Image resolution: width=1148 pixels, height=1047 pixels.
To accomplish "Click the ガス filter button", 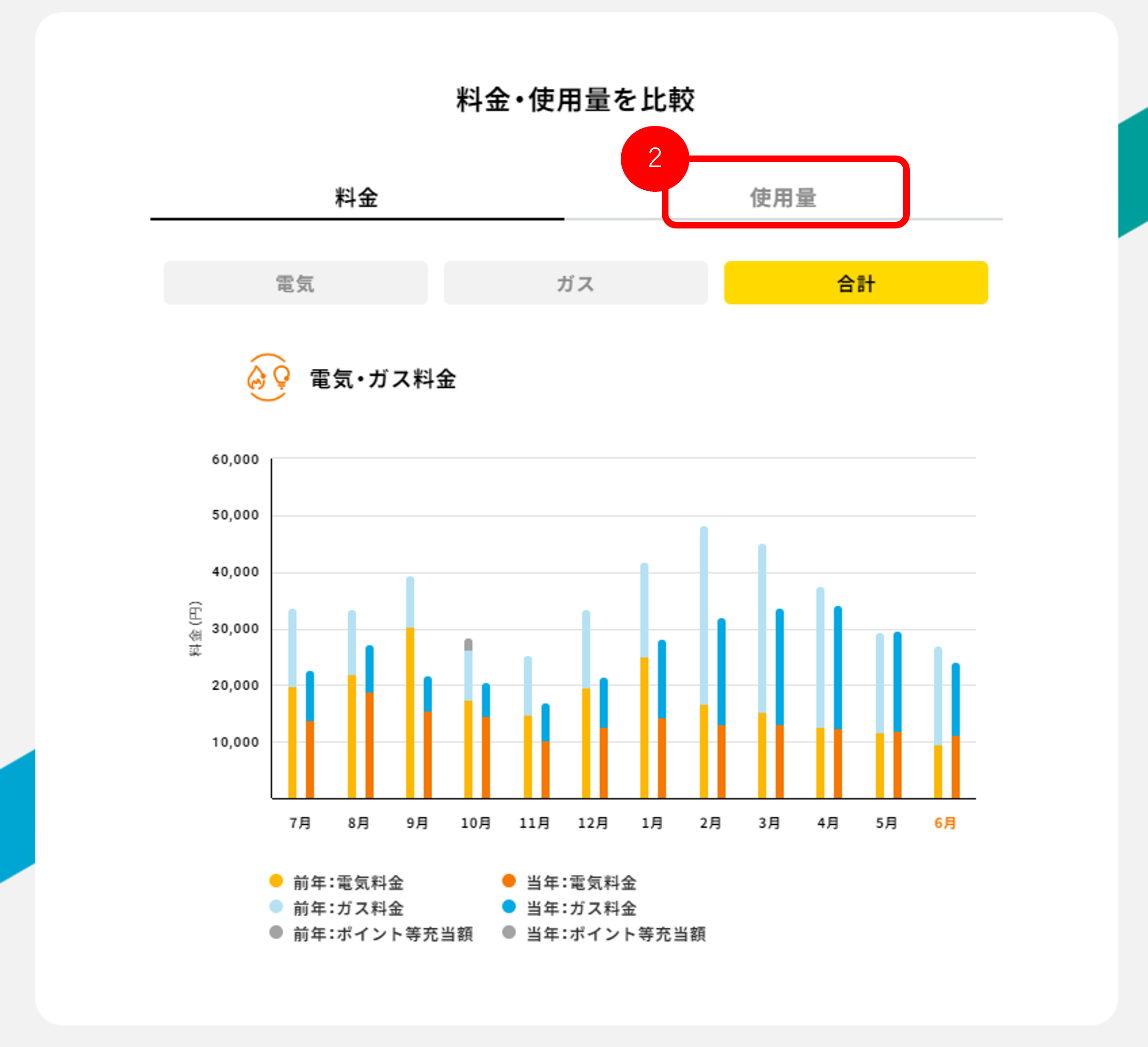I will pos(576,283).
